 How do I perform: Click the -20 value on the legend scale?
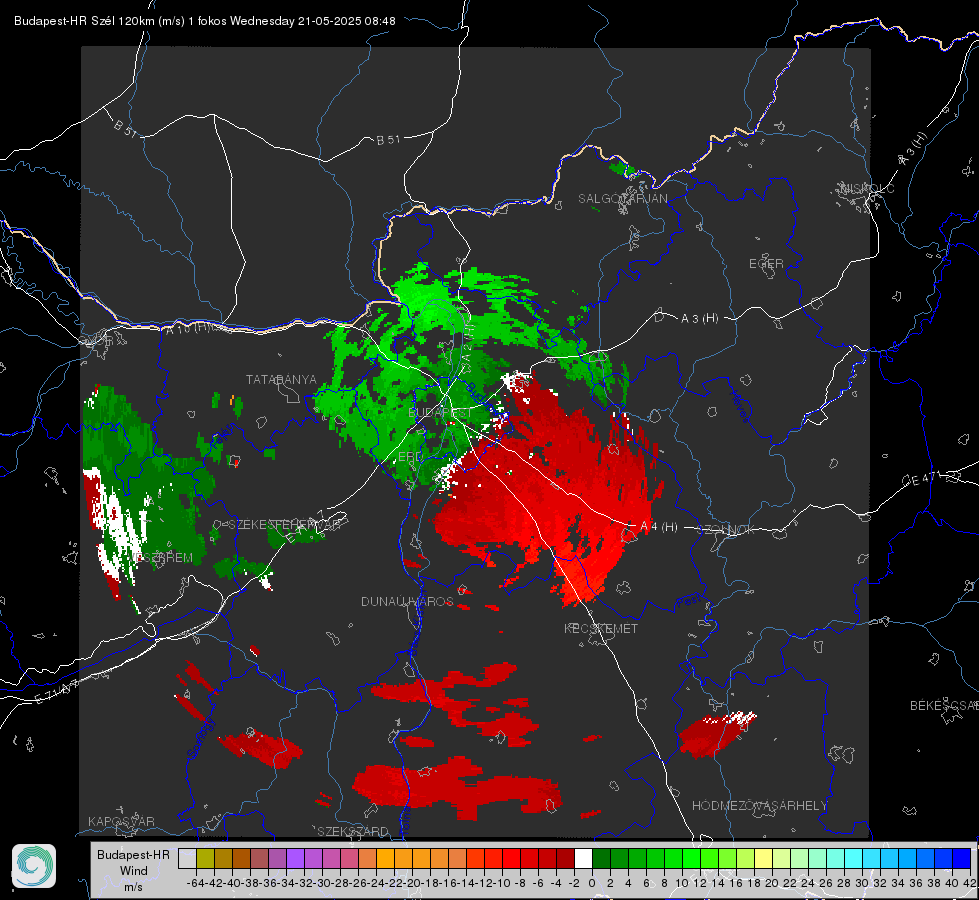click(x=411, y=883)
